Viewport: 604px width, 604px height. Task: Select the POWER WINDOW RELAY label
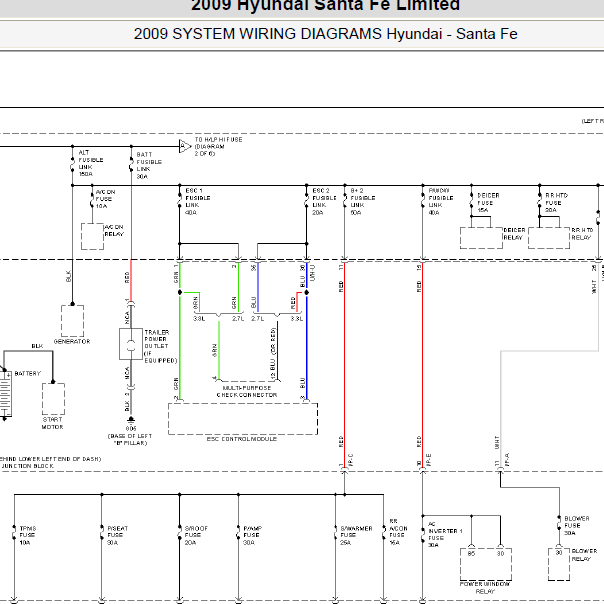(x=485, y=588)
